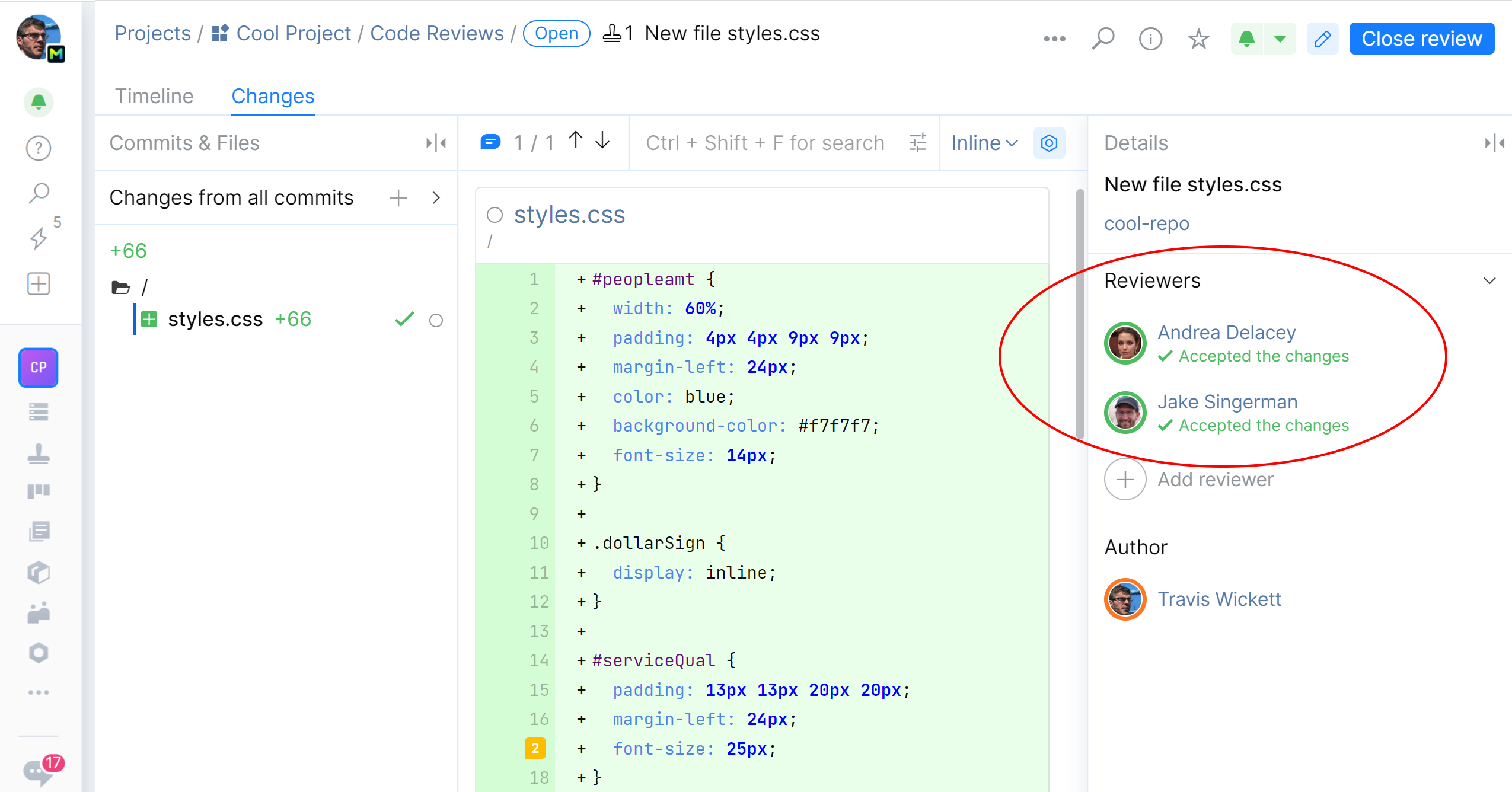Mark styles.css as read in file tree
The image size is (1512, 792).
tap(436, 321)
